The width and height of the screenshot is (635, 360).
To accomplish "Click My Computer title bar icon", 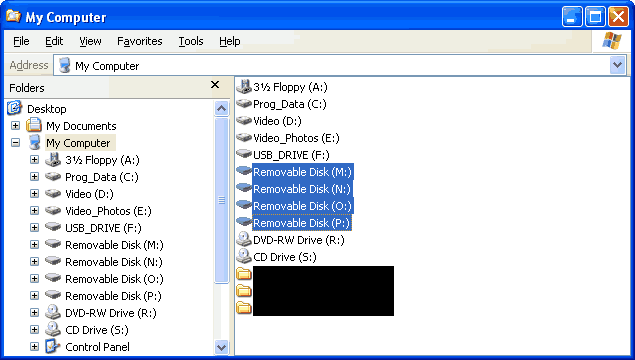I will point(13,16).
